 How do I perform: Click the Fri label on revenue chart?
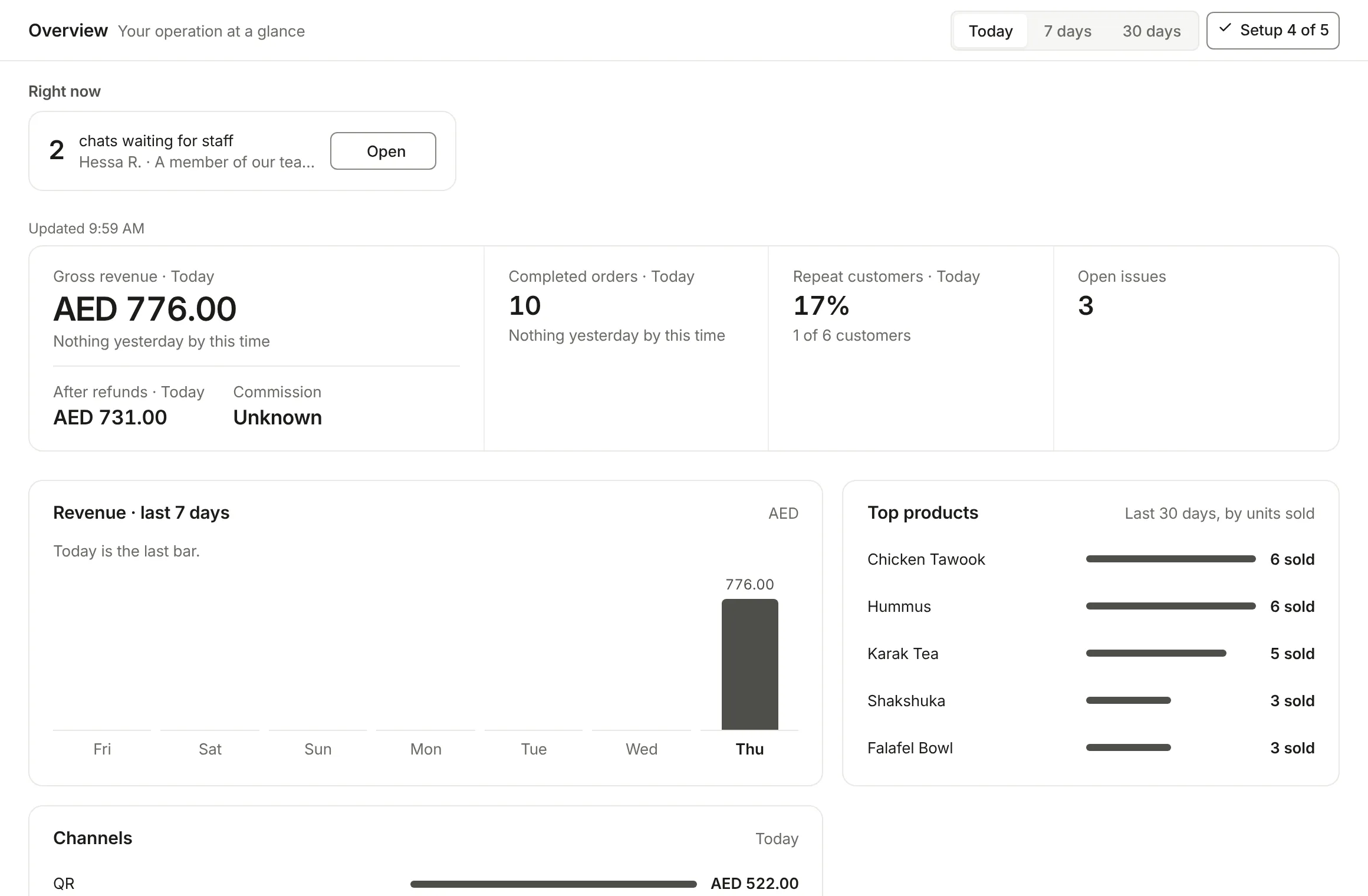click(102, 749)
